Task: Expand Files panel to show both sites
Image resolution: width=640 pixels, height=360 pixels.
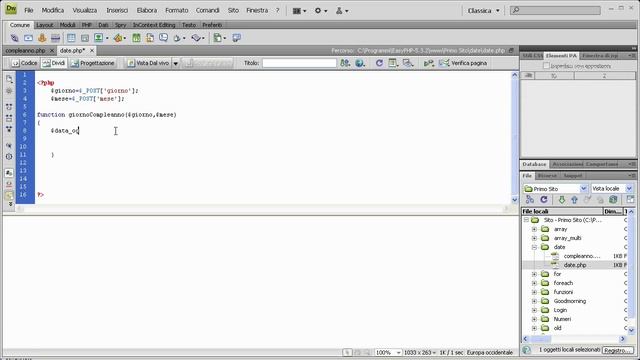Action: (631, 199)
